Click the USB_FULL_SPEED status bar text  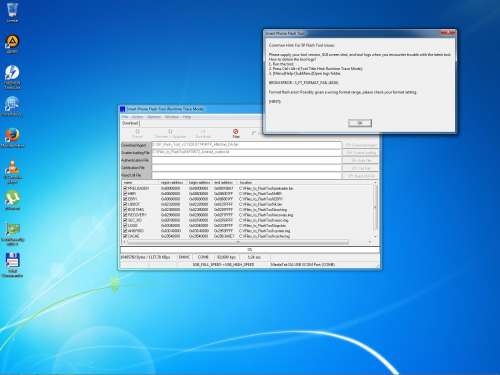[223, 265]
